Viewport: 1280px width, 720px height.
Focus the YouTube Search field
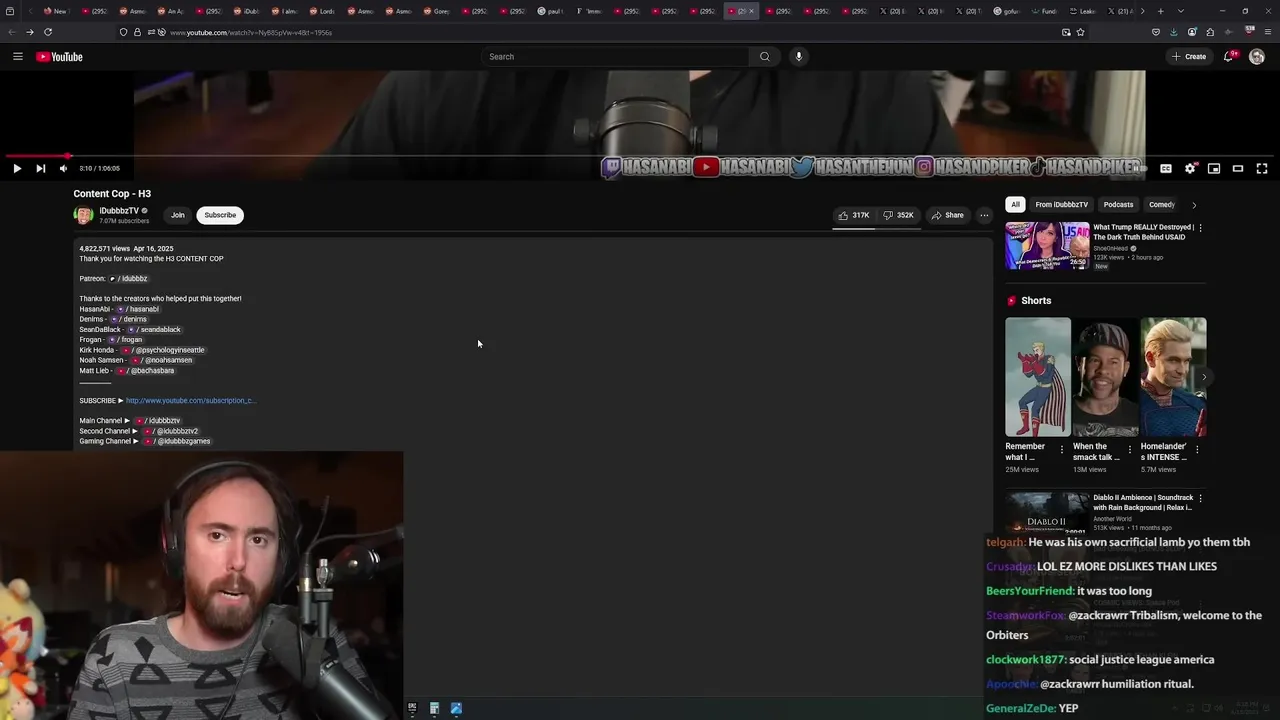615,57
